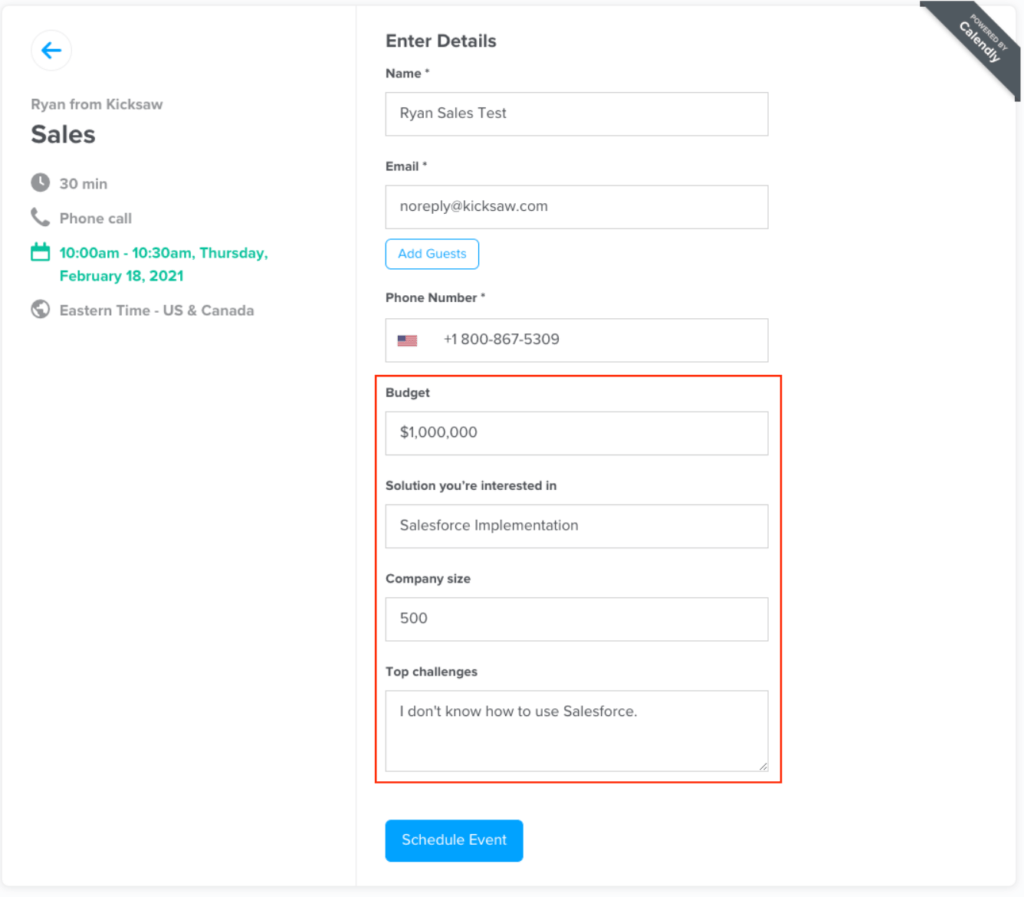Focus the Name field with Ryan Sales Test

577,114
